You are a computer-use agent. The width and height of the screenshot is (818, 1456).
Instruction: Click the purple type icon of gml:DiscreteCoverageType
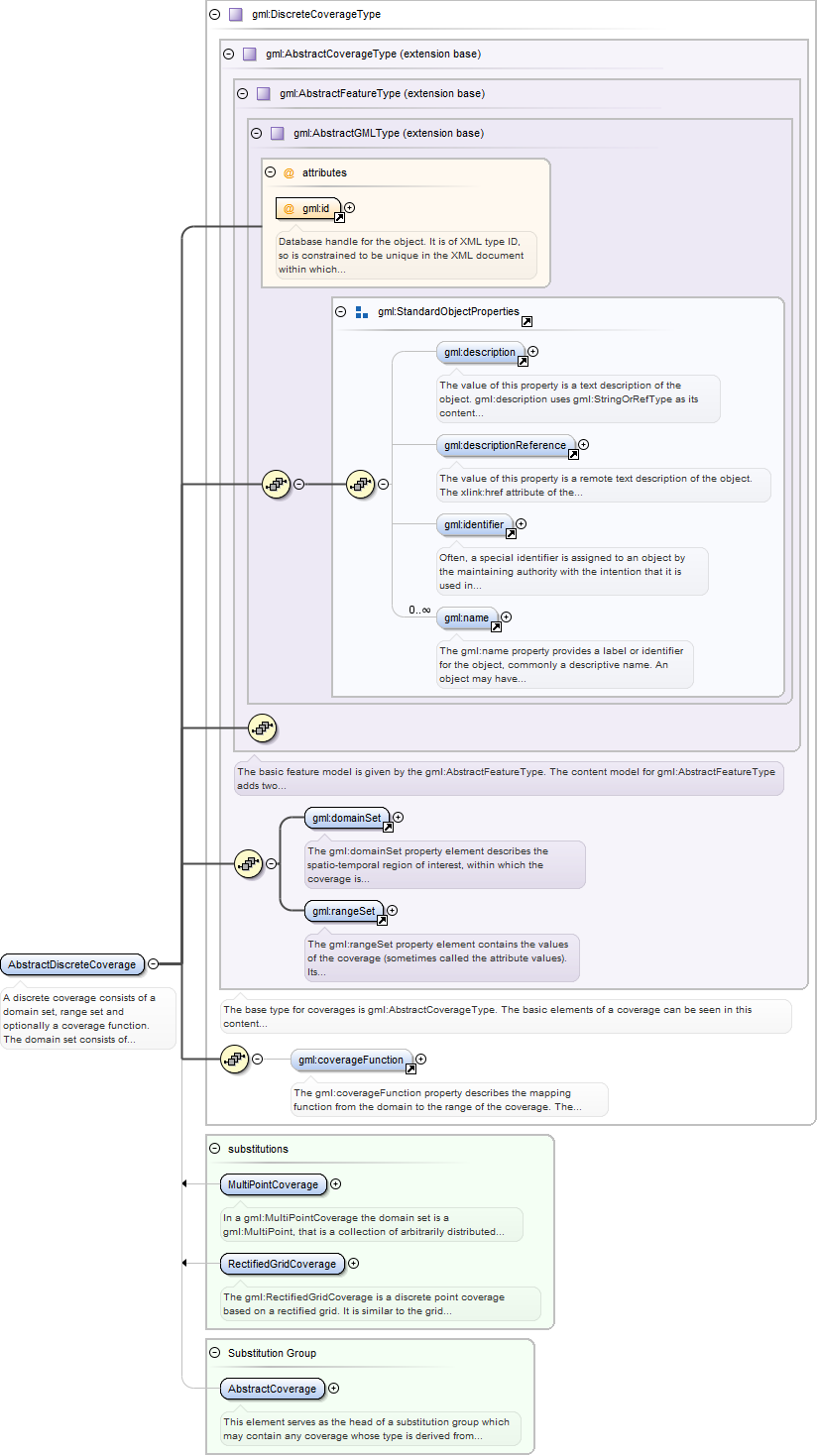[x=235, y=15]
